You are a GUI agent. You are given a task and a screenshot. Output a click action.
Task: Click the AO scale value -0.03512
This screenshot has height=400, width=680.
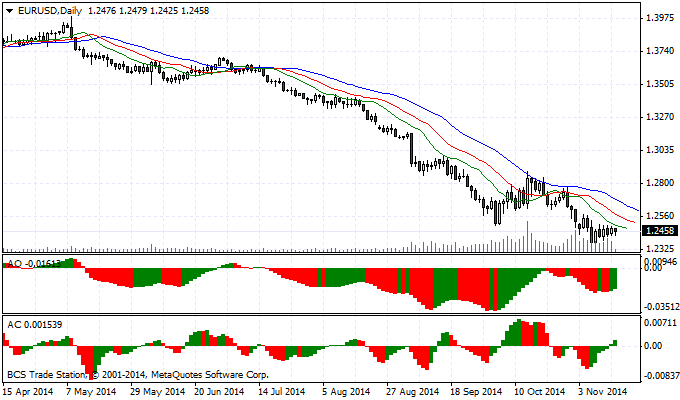coord(661,307)
